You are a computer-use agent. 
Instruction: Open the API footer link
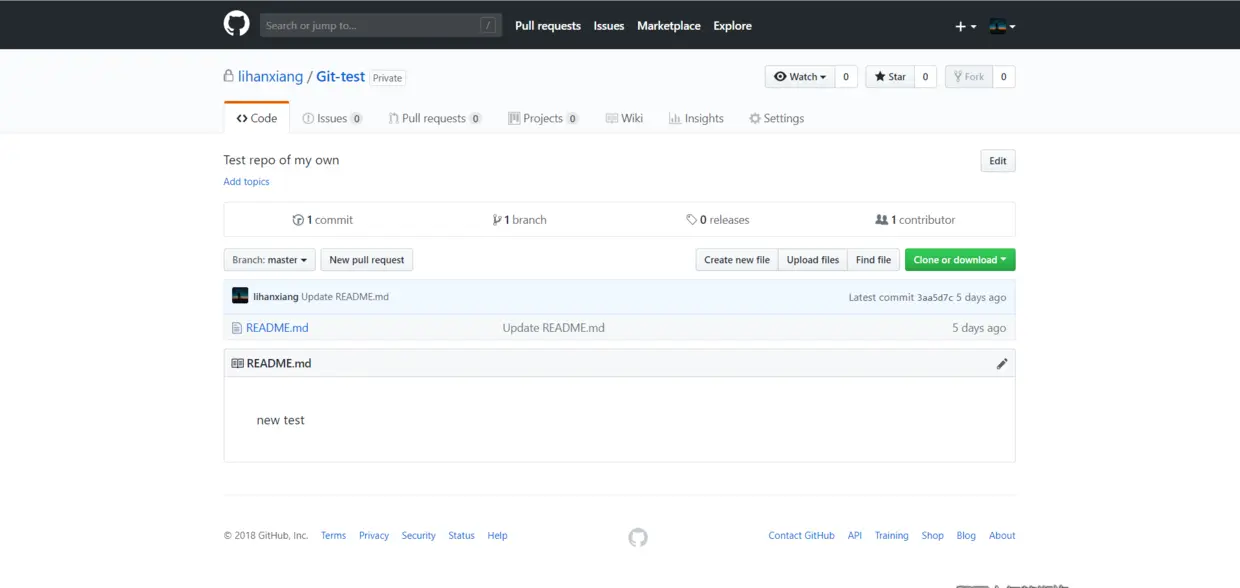(855, 536)
